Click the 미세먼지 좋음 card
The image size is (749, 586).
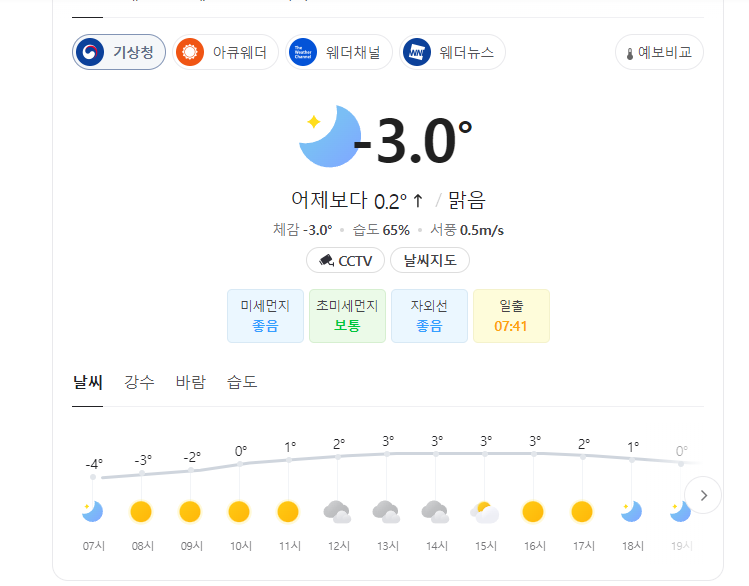tap(265, 316)
